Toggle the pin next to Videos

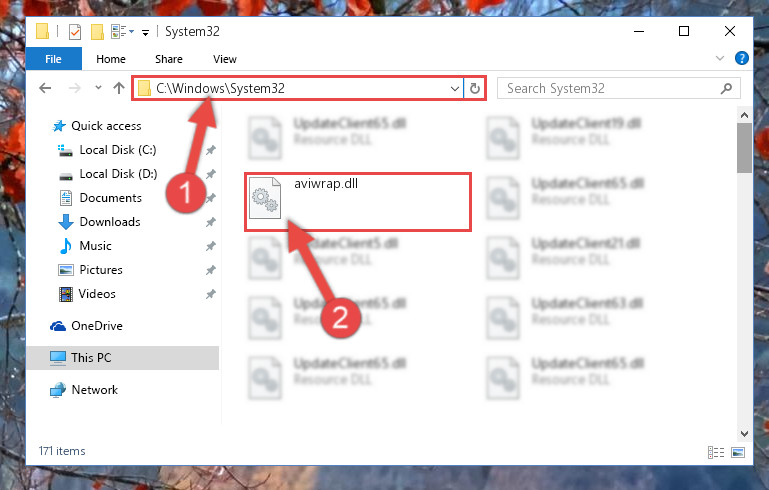(x=210, y=294)
